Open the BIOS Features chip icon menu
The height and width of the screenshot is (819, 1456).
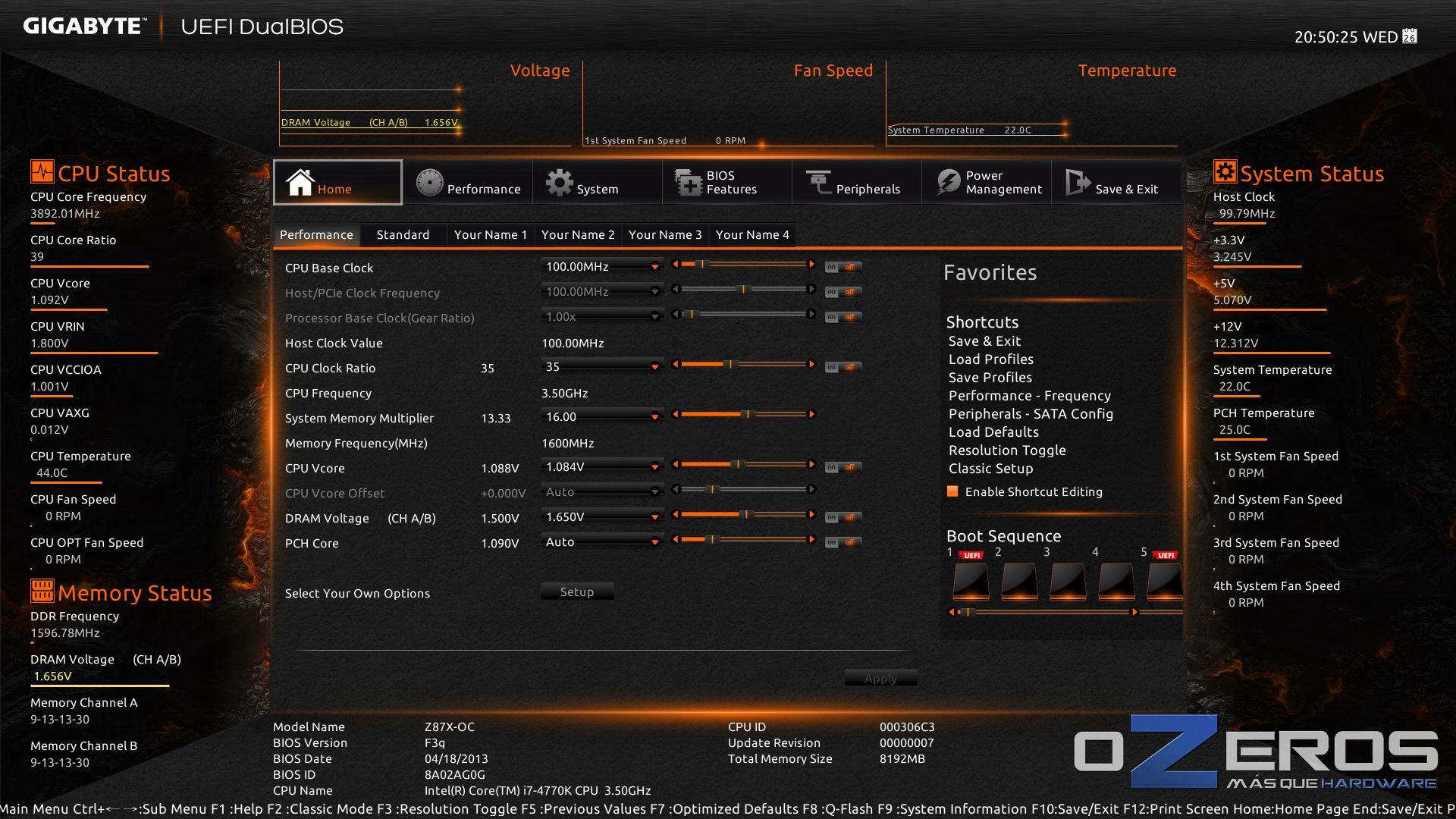tap(689, 183)
